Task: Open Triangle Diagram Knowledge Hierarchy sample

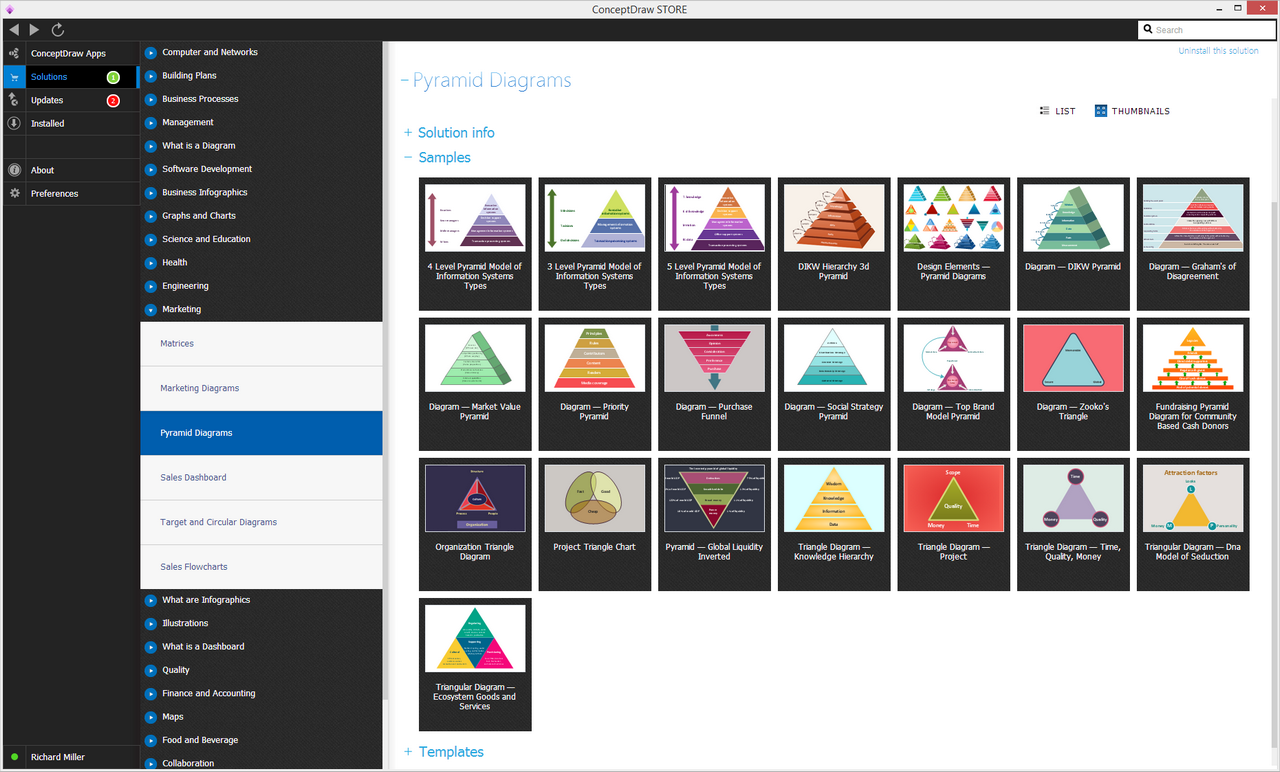Action: [x=834, y=524]
